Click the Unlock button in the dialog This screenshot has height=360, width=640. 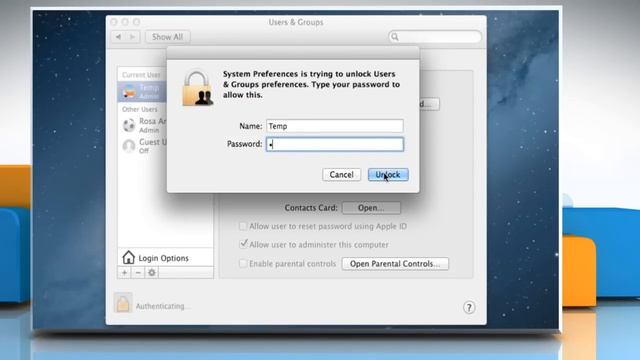click(388, 175)
